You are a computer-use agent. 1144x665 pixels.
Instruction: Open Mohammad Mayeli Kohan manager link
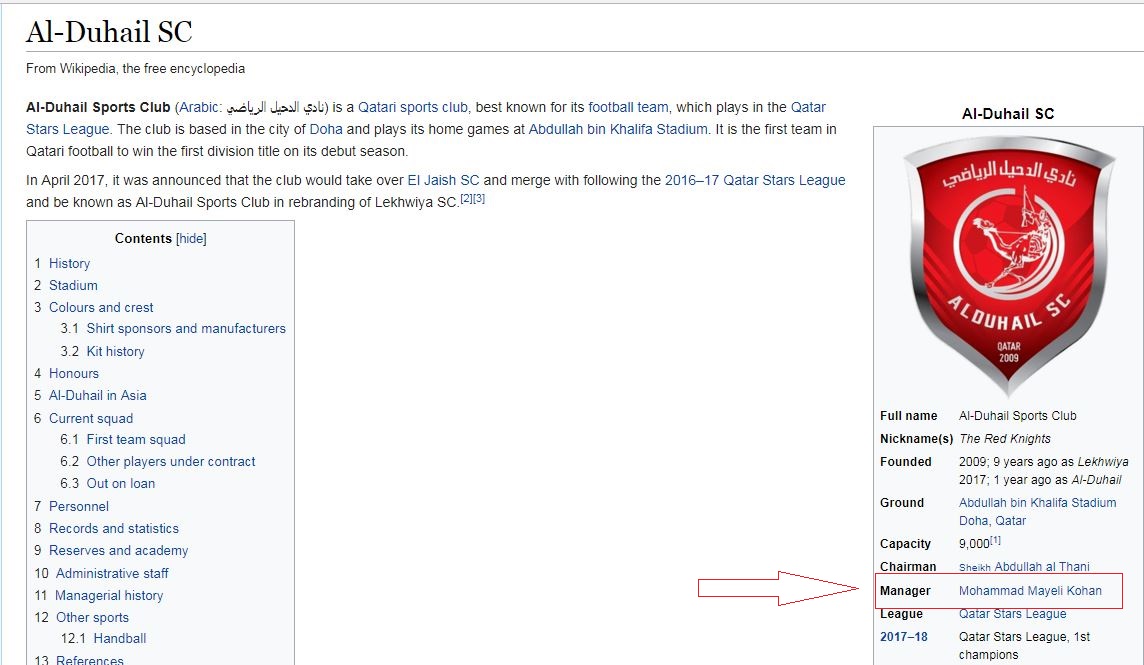(1030, 591)
